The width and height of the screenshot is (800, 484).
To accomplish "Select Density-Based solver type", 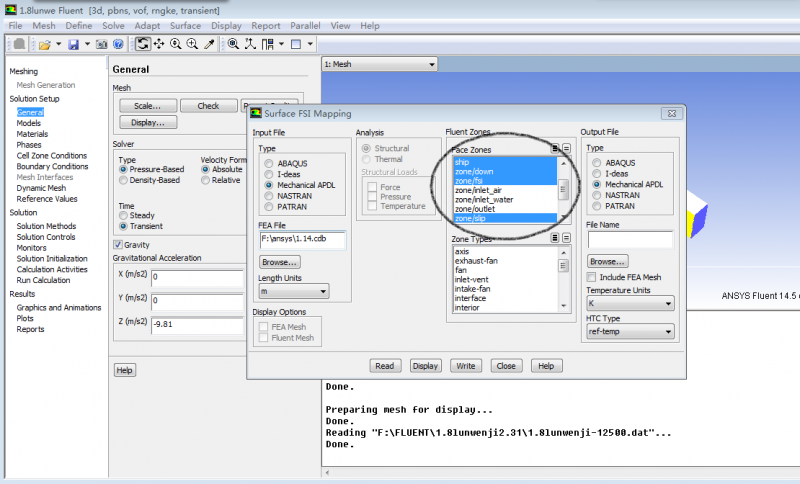I will pos(123,181).
